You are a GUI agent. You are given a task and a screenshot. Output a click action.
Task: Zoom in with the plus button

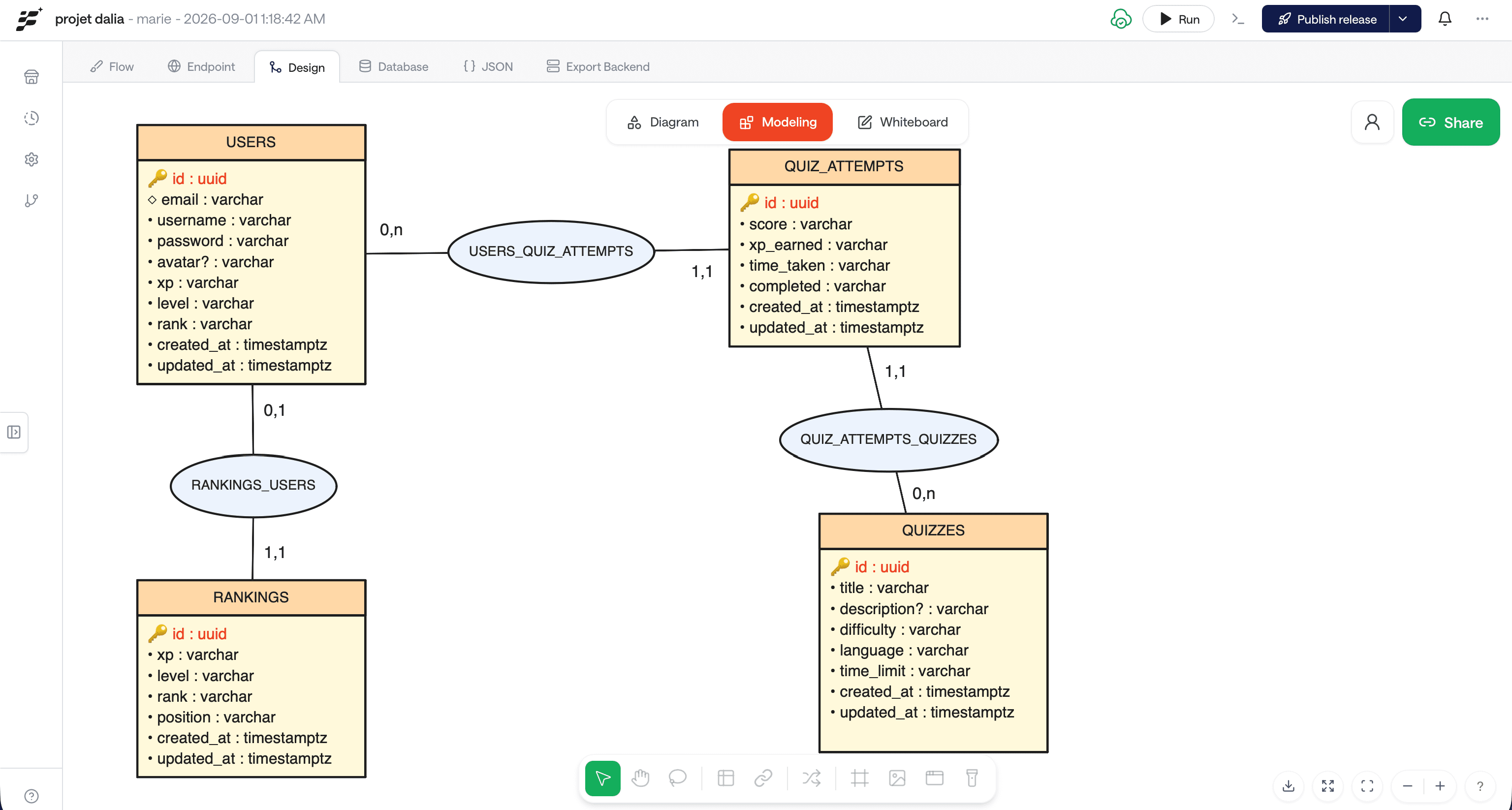[x=1440, y=786]
